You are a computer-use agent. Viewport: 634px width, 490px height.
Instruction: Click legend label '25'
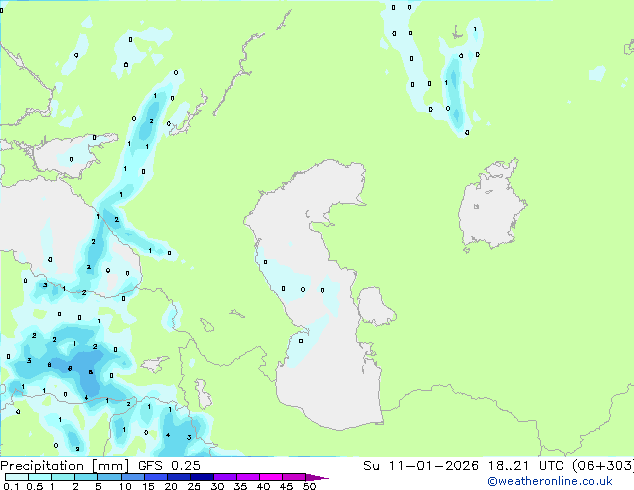[x=194, y=486]
